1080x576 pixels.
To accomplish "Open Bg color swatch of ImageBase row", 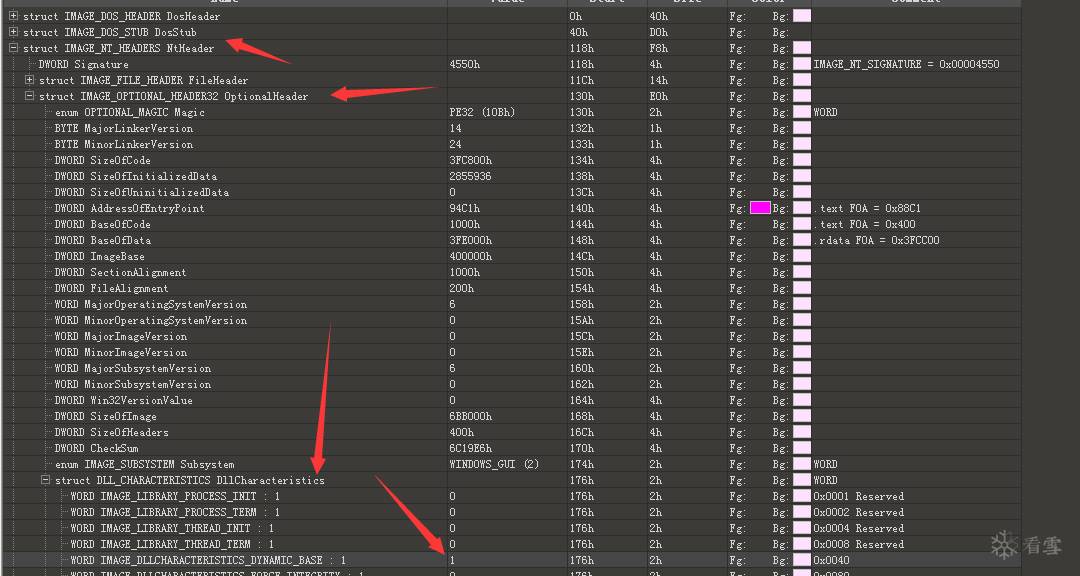I will [802, 256].
